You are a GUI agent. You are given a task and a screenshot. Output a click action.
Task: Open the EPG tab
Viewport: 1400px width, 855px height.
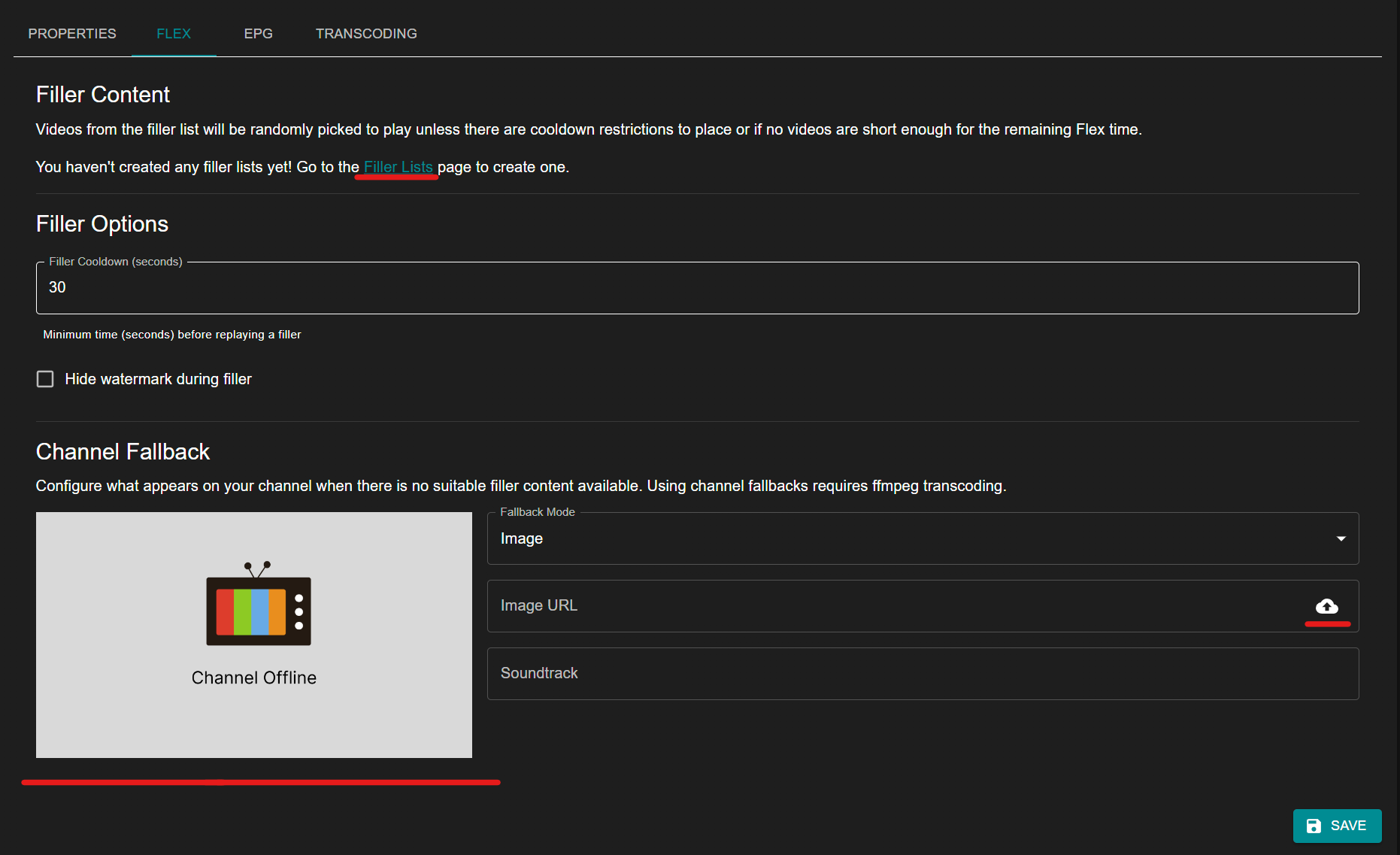click(x=259, y=34)
